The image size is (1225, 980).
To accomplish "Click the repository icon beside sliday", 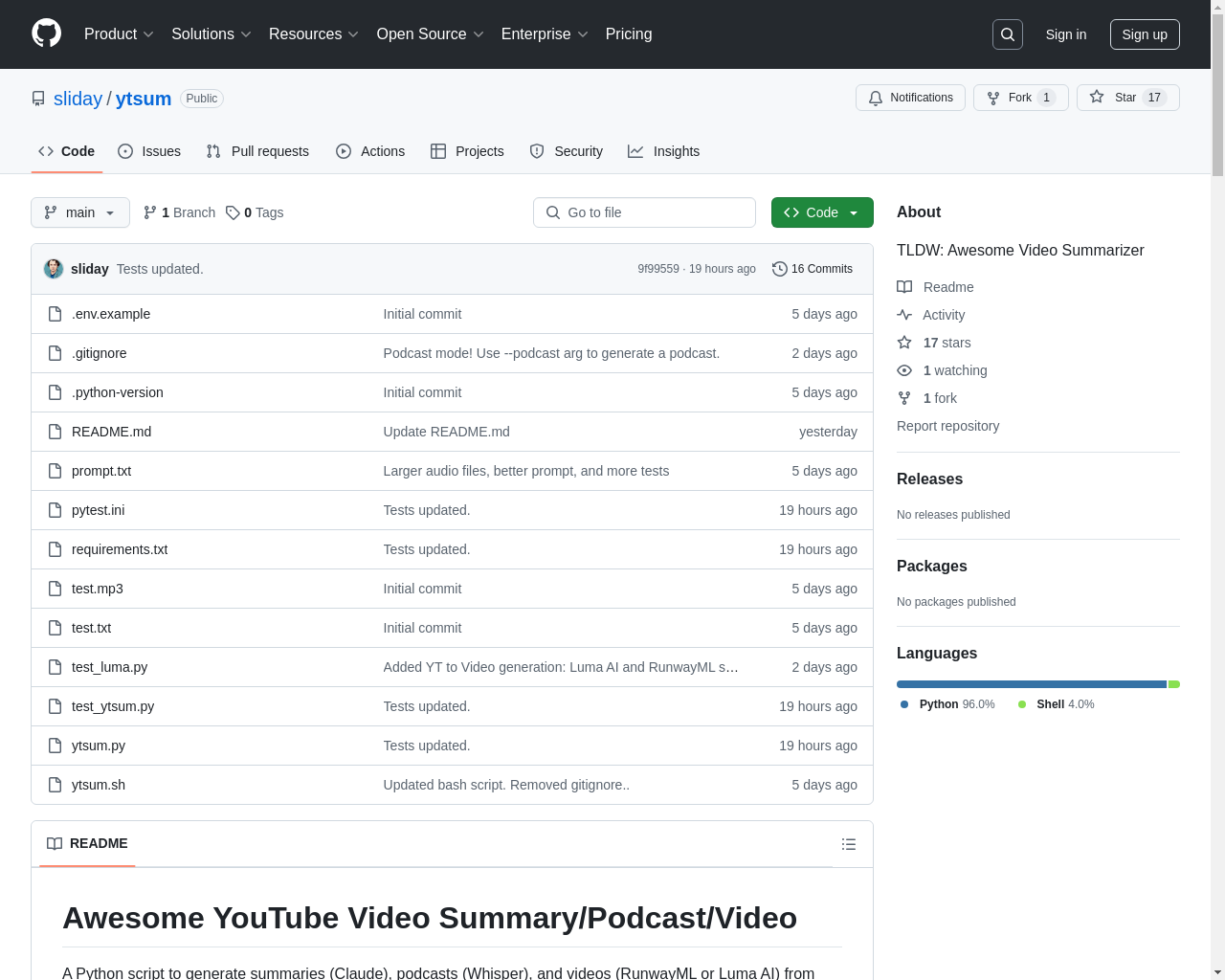I will pyautogui.click(x=38, y=99).
